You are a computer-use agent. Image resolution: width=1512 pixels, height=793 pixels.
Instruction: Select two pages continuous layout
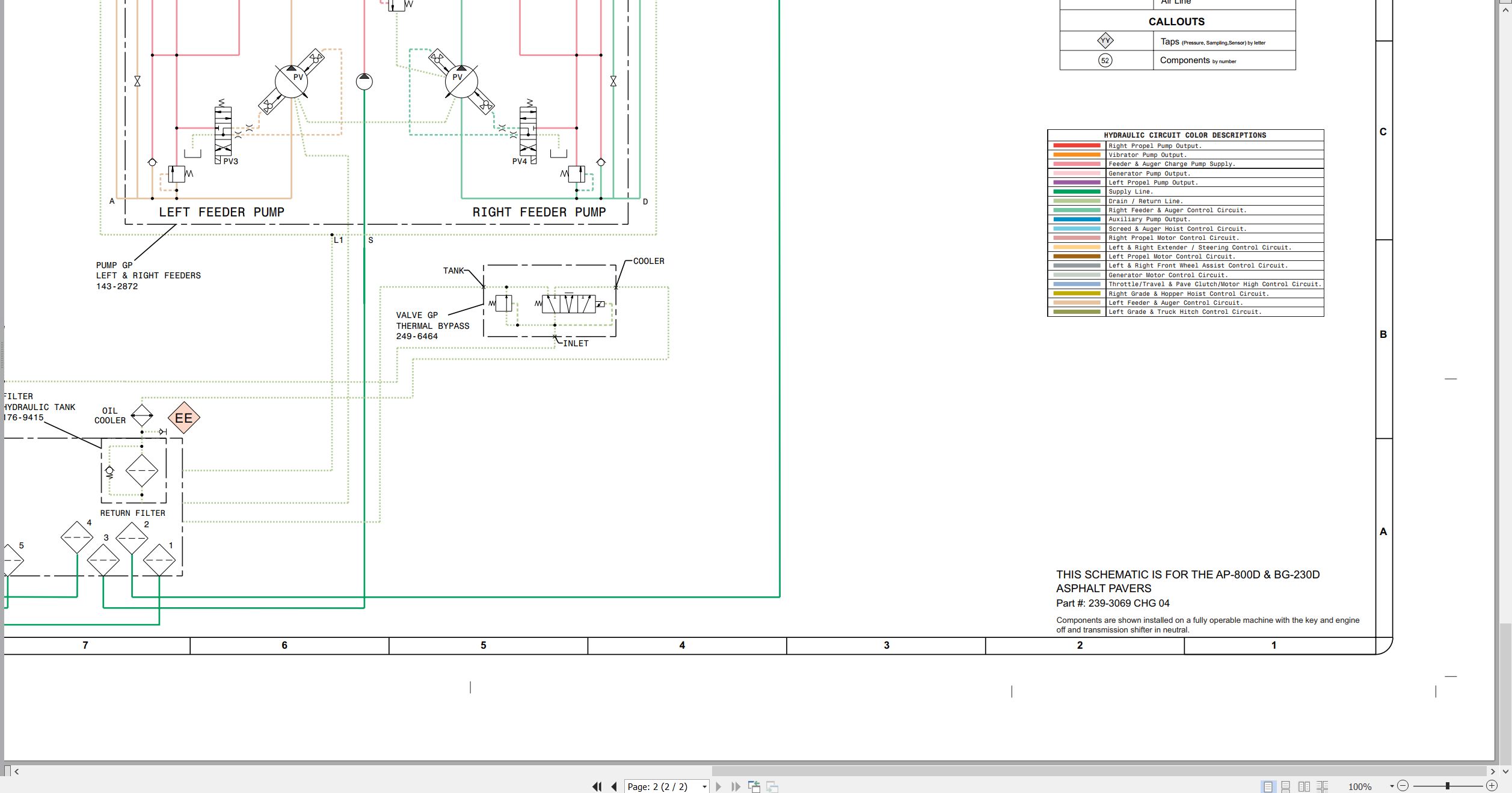pos(1323,786)
